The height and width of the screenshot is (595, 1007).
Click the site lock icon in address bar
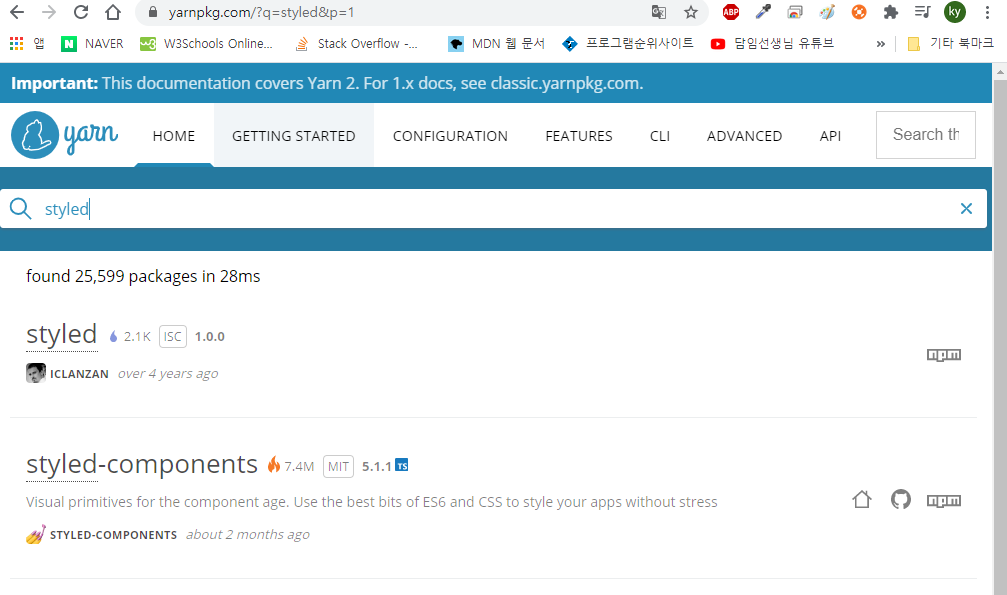pos(153,12)
